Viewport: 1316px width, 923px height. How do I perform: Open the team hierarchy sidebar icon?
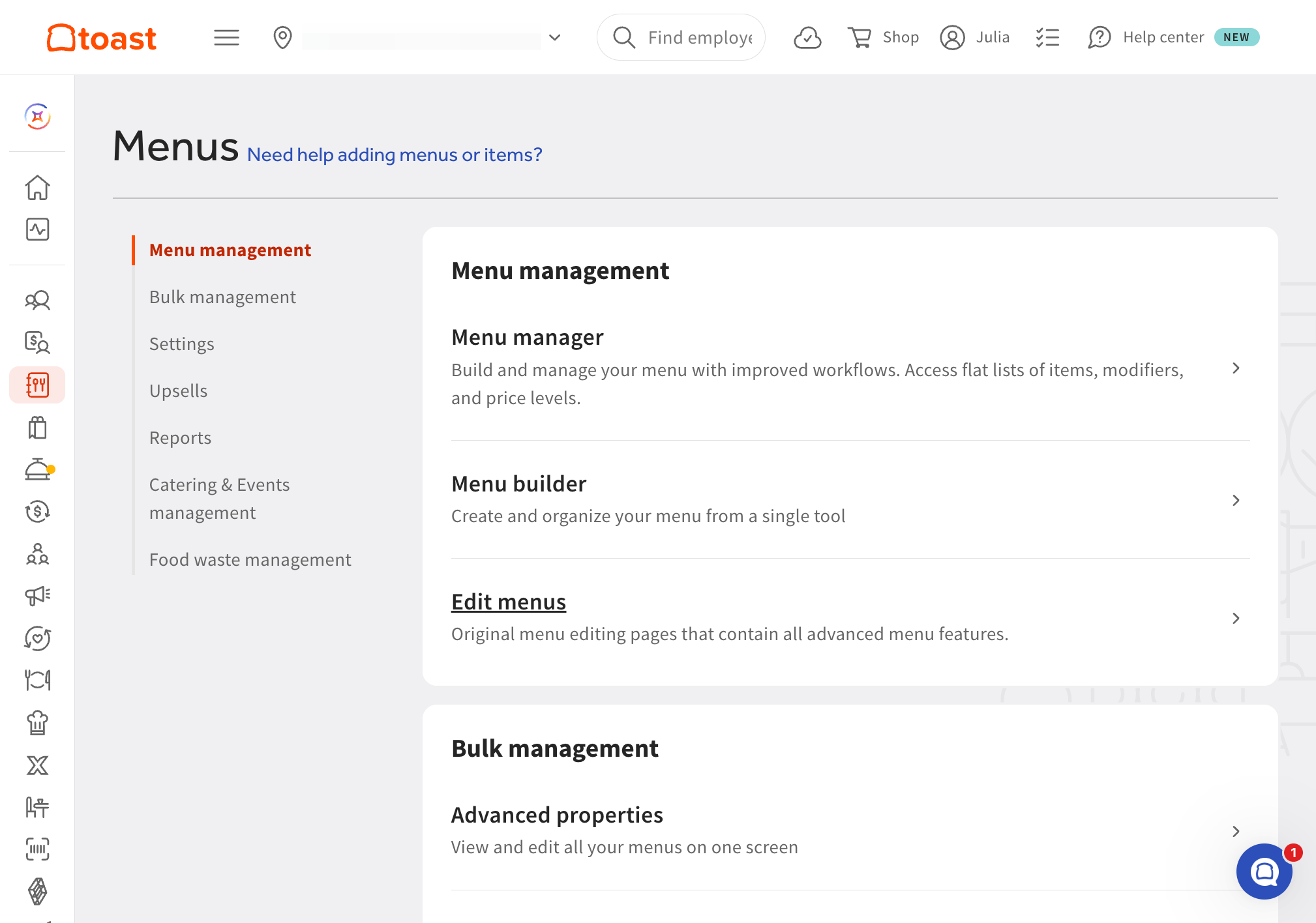tap(38, 554)
